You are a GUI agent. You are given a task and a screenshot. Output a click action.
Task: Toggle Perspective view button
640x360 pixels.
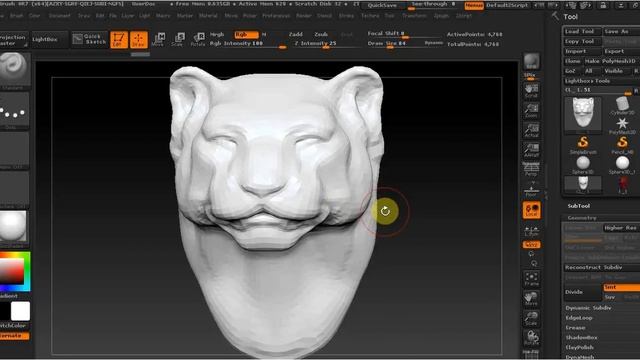pos(531,169)
